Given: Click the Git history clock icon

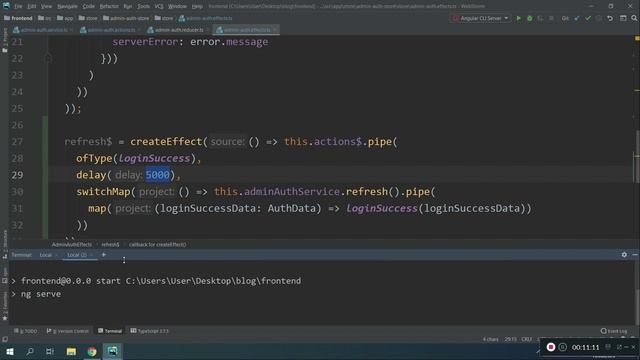Looking at the screenshot, I should [x=599, y=18].
